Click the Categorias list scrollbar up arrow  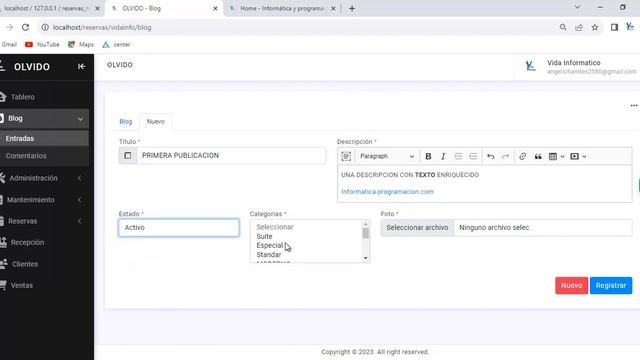(366, 224)
